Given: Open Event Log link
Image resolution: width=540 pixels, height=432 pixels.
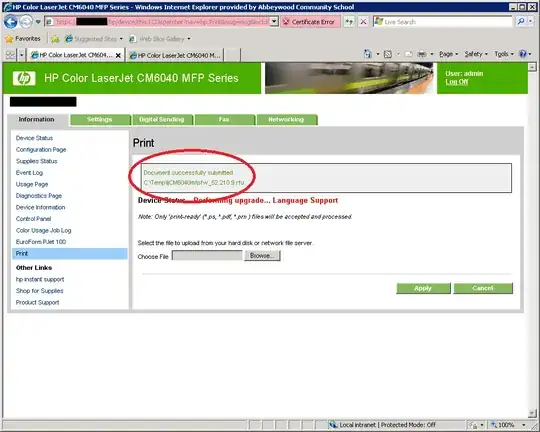Looking at the screenshot, I should pyautogui.click(x=29, y=173).
